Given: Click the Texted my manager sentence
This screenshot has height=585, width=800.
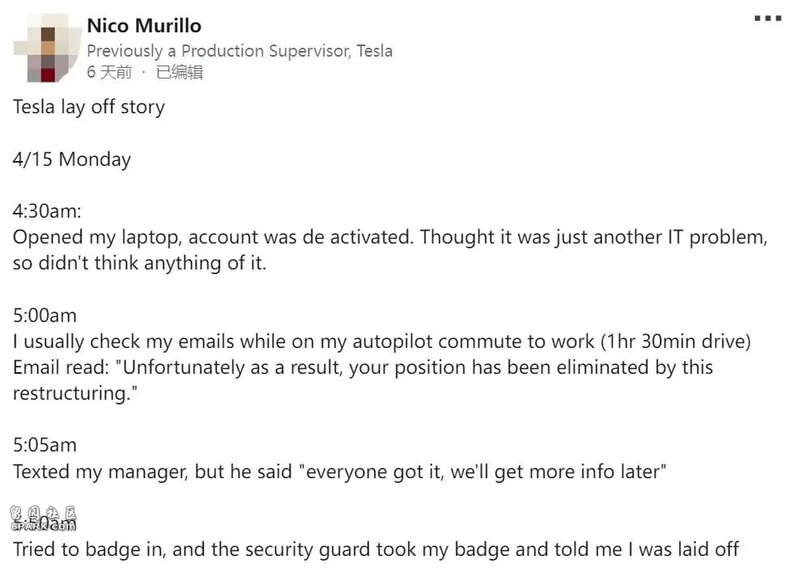Looking at the screenshot, I should pyautogui.click(x=340, y=471).
